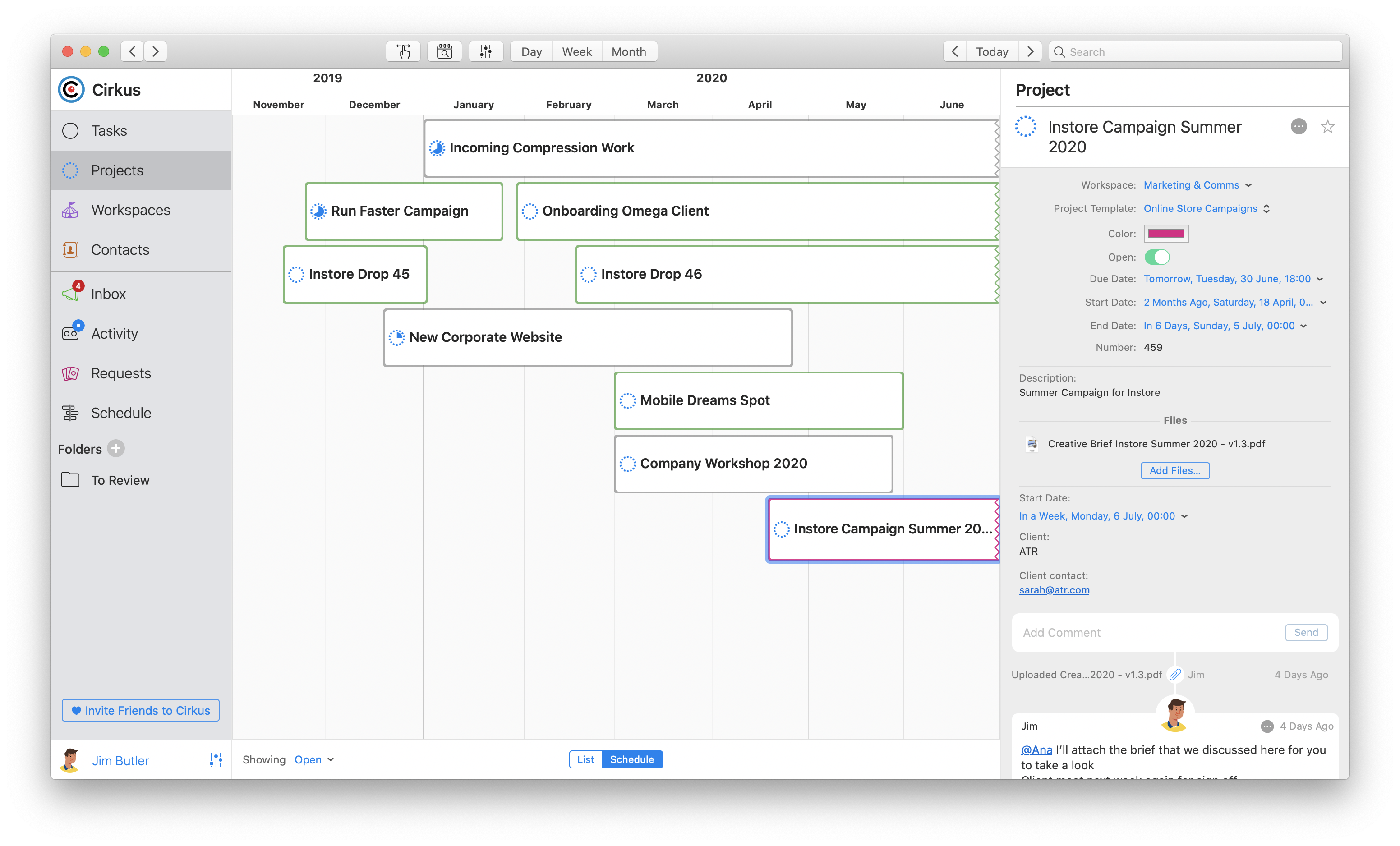Click Jim Butler's avatar in the sidebar
Screen dimensions: 1400x846
pos(70,760)
